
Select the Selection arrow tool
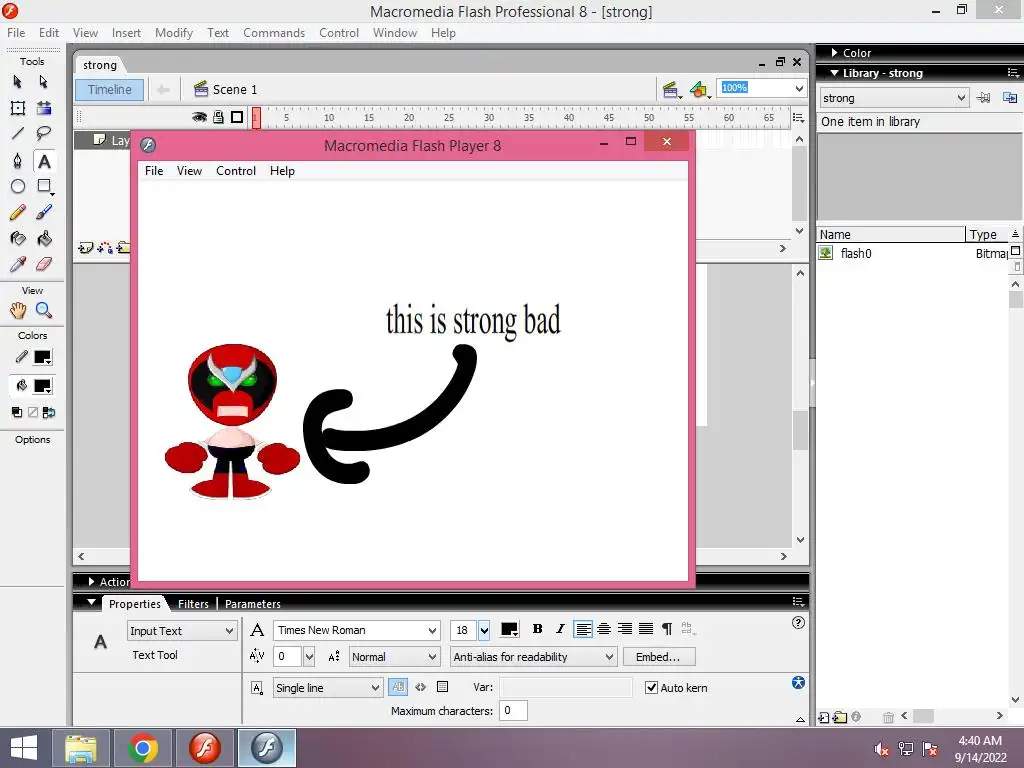[18, 82]
